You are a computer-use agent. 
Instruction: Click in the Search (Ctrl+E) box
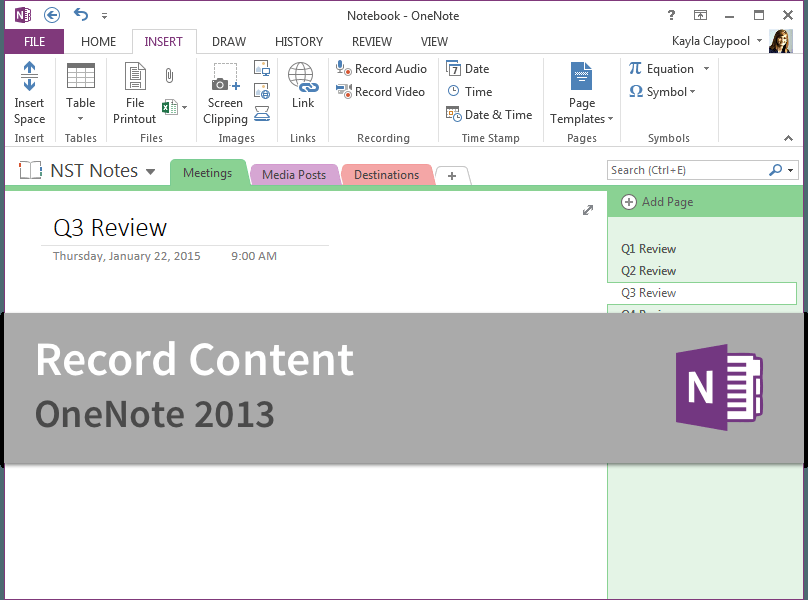point(688,170)
